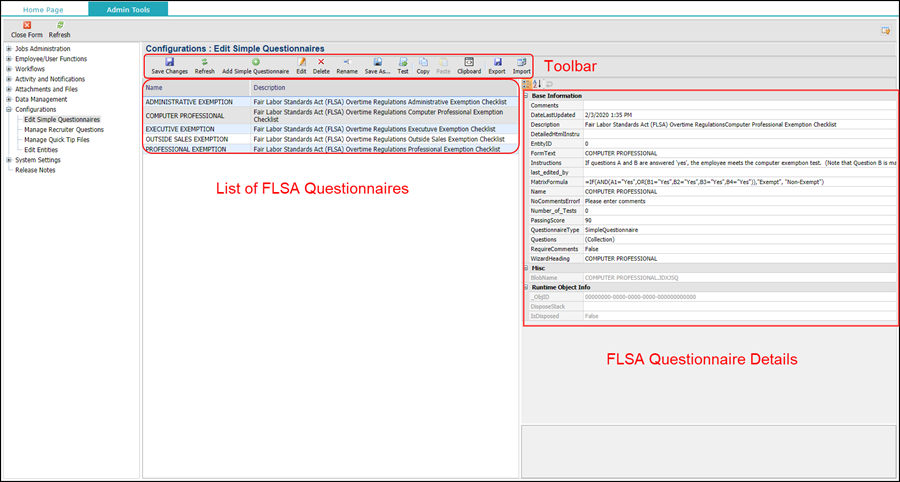
Task: Expand the Attachments and Files node
Action: 9,90
